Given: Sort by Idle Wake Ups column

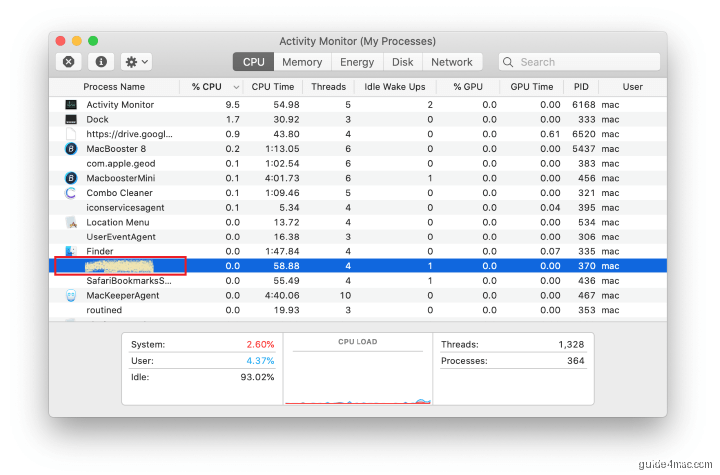Looking at the screenshot, I should click(395, 87).
